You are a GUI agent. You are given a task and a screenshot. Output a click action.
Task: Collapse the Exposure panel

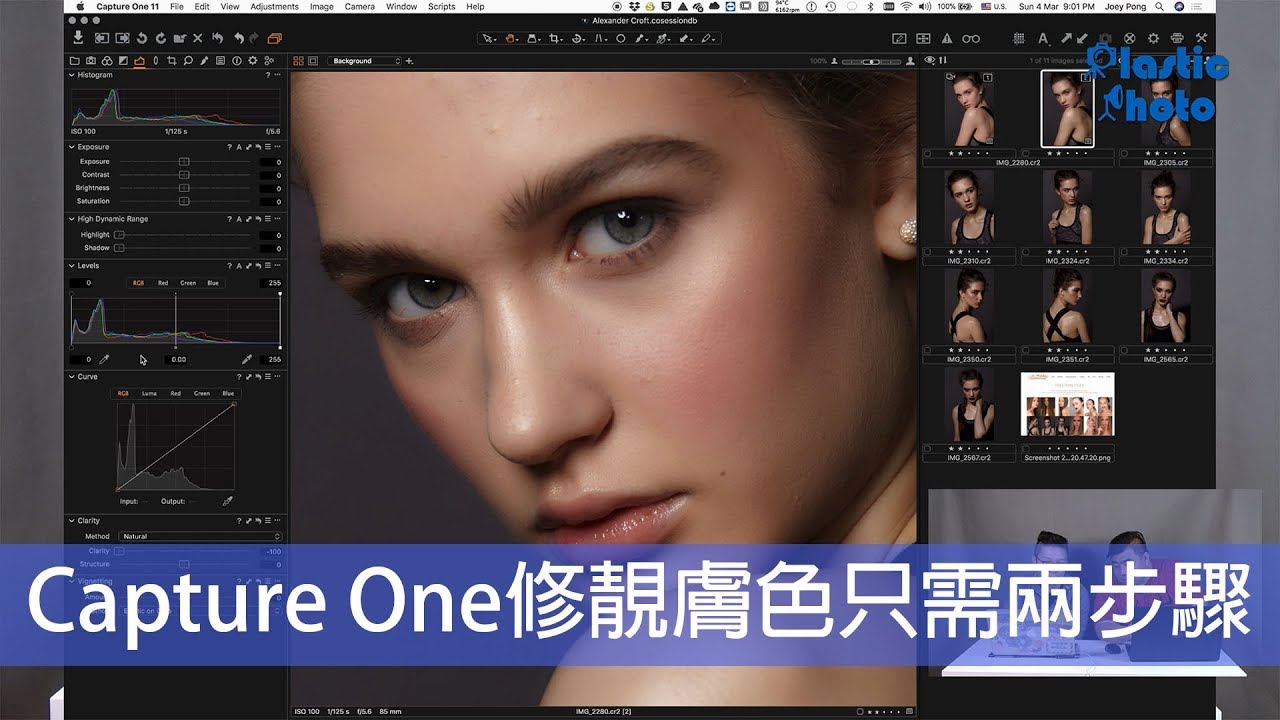(72, 147)
